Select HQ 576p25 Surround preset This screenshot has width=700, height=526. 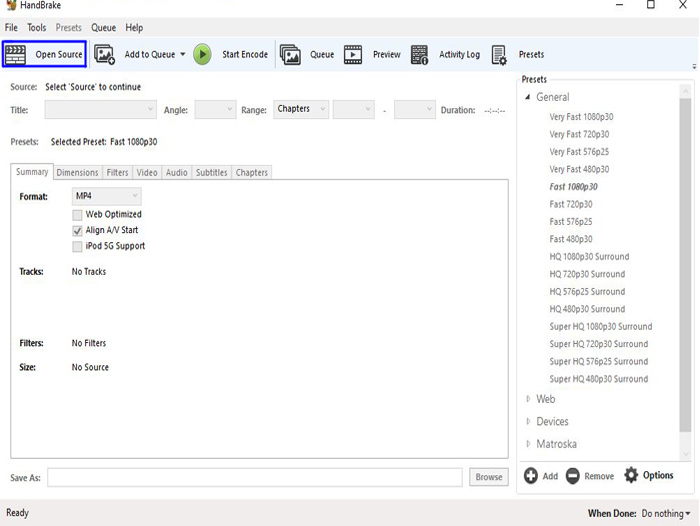coord(587,292)
